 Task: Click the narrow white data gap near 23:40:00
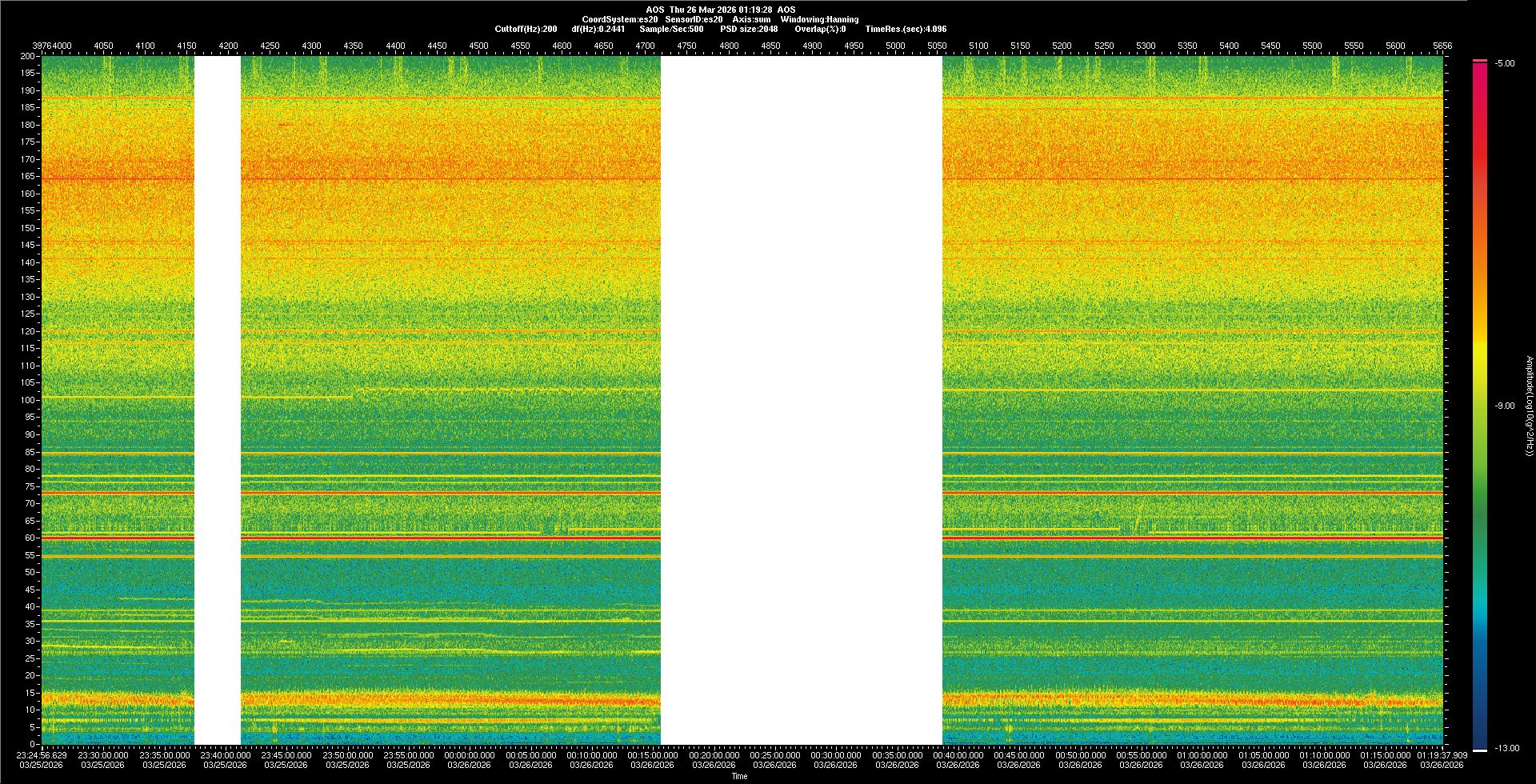tap(218, 400)
